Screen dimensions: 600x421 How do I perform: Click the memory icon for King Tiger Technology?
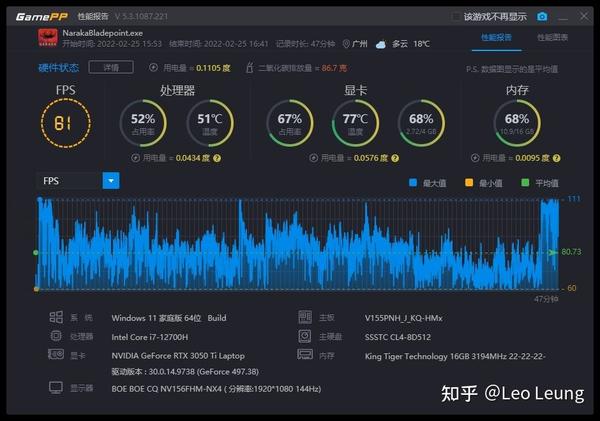point(305,354)
